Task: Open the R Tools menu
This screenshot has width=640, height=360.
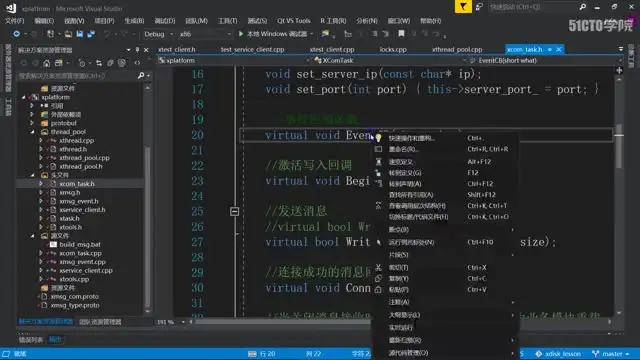Action: [333, 20]
